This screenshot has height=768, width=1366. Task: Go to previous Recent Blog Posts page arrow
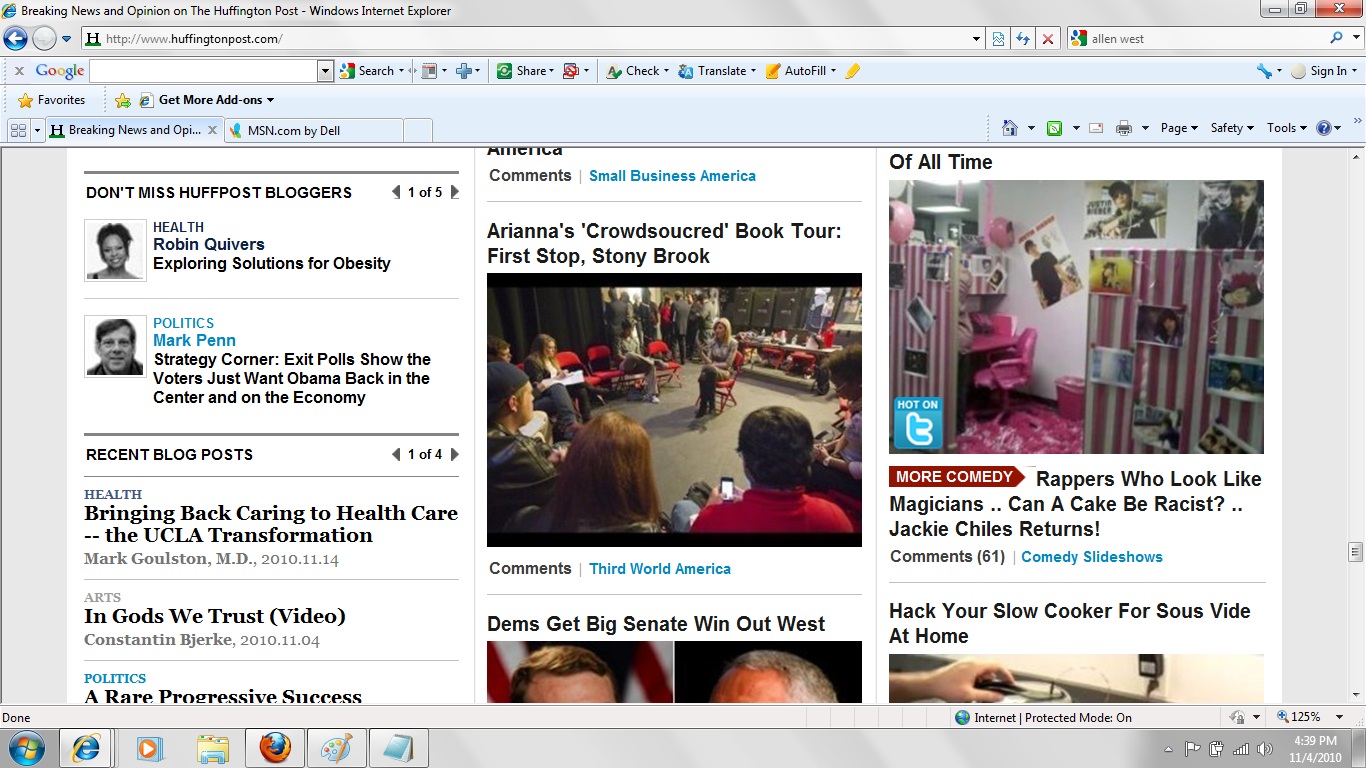coord(396,454)
